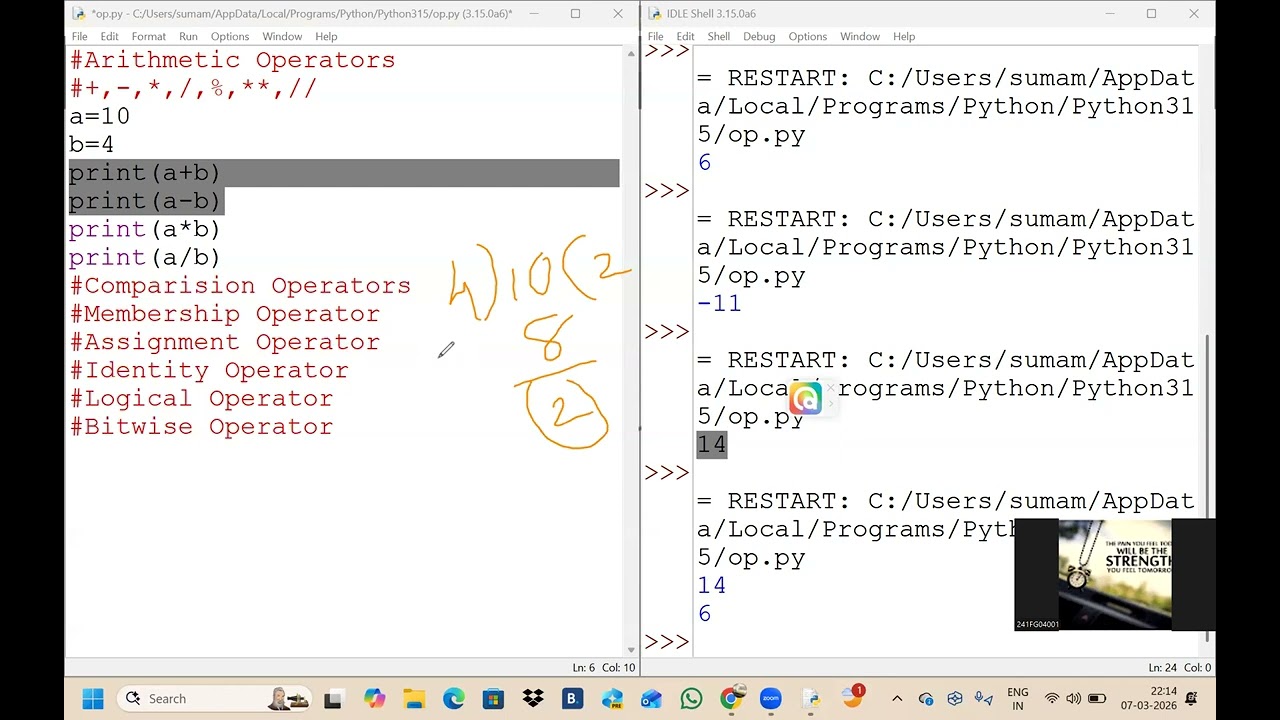Open Microsoft Store from the taskbar
This screenshot has width=1280, height=720.
(x=493, y=698)
